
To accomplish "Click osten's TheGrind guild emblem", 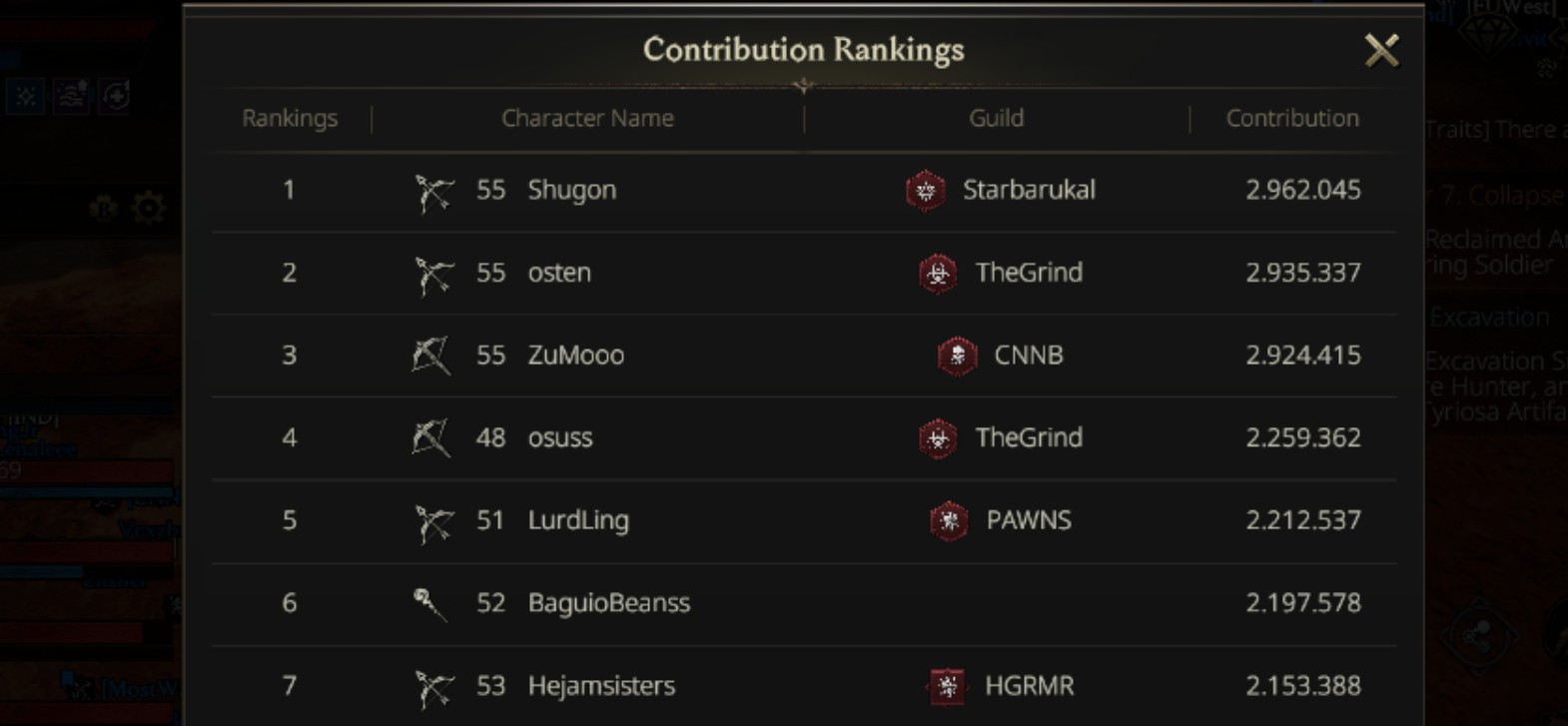I will click(x=938, y=273).
